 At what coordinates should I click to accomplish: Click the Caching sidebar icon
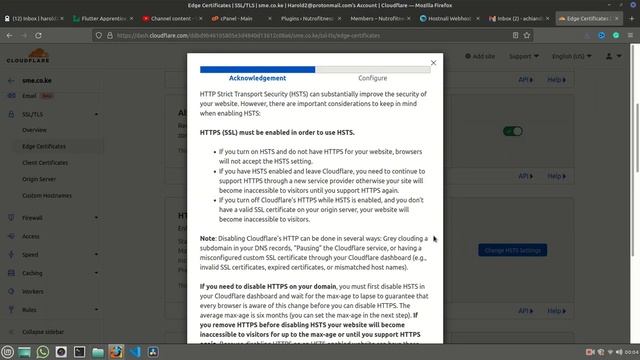click(x=11, y=273)
